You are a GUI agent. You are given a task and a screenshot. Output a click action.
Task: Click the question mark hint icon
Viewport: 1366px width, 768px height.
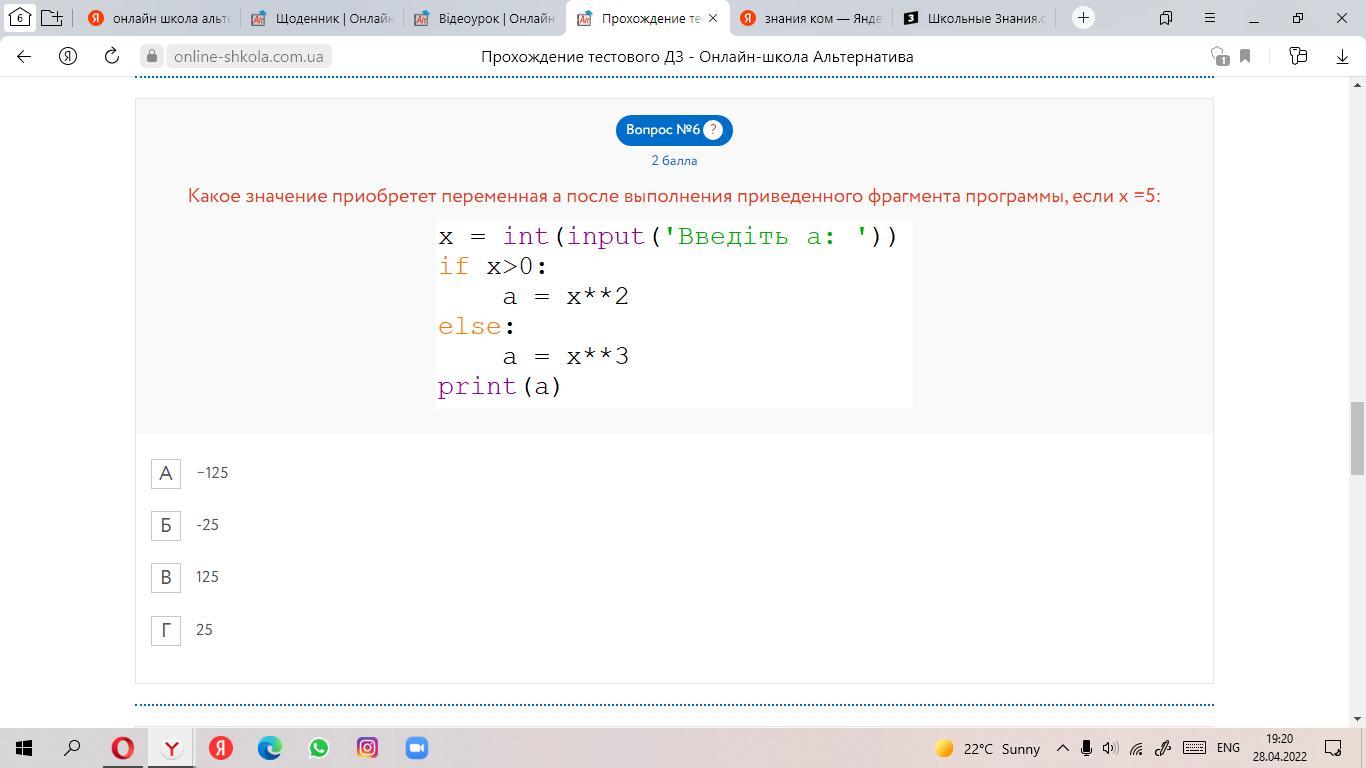(712, 130)
